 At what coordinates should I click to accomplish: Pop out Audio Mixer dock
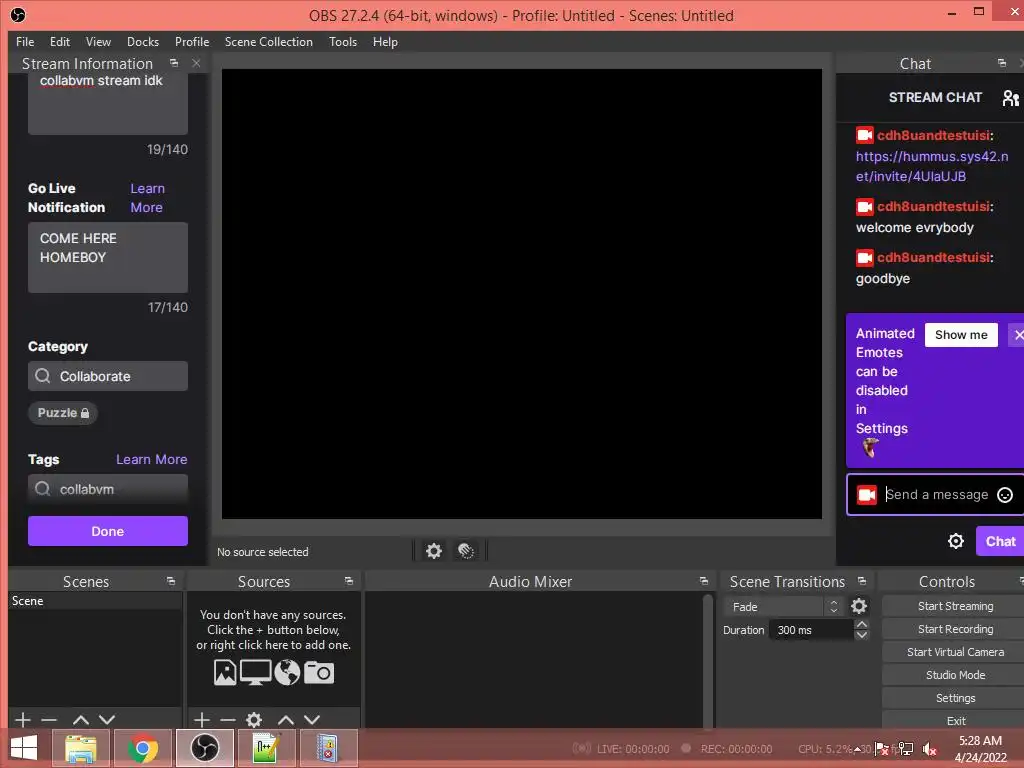(x=703, y=581)
